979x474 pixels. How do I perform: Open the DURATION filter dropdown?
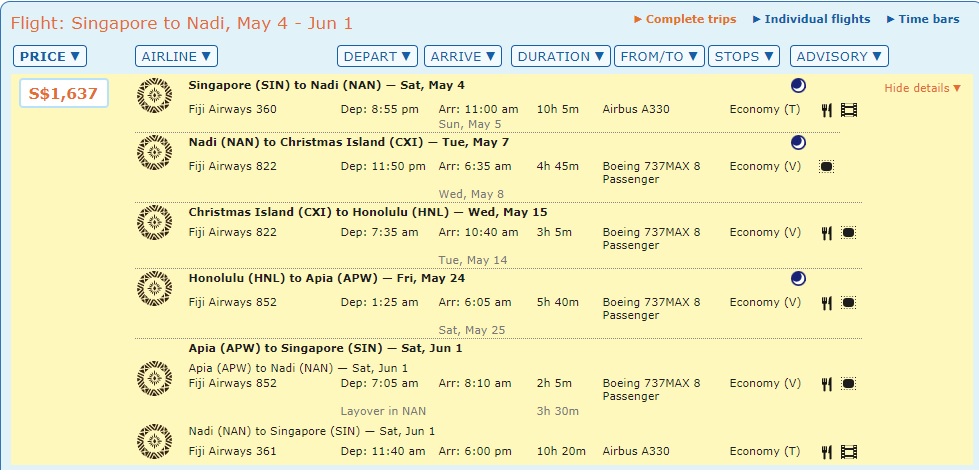point(561,56)
